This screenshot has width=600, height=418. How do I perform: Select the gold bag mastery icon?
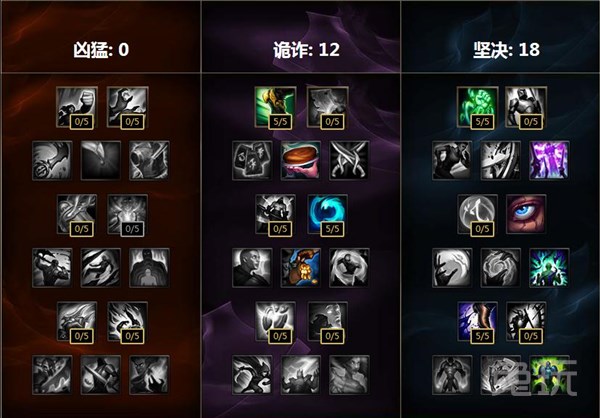(300, 268)
